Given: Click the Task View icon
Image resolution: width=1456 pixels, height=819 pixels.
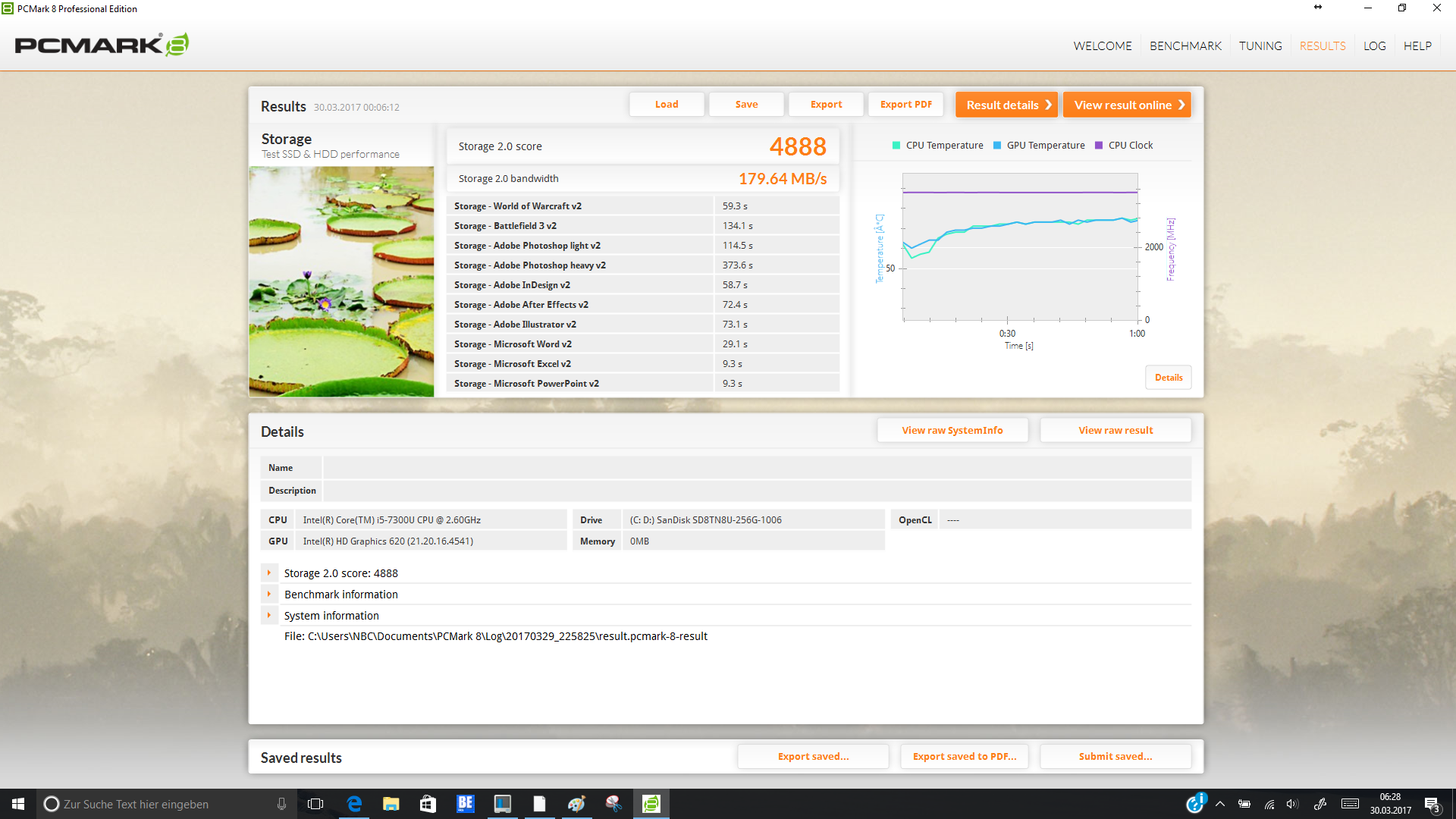Looking at the screenshot, I should coord(315,804).
